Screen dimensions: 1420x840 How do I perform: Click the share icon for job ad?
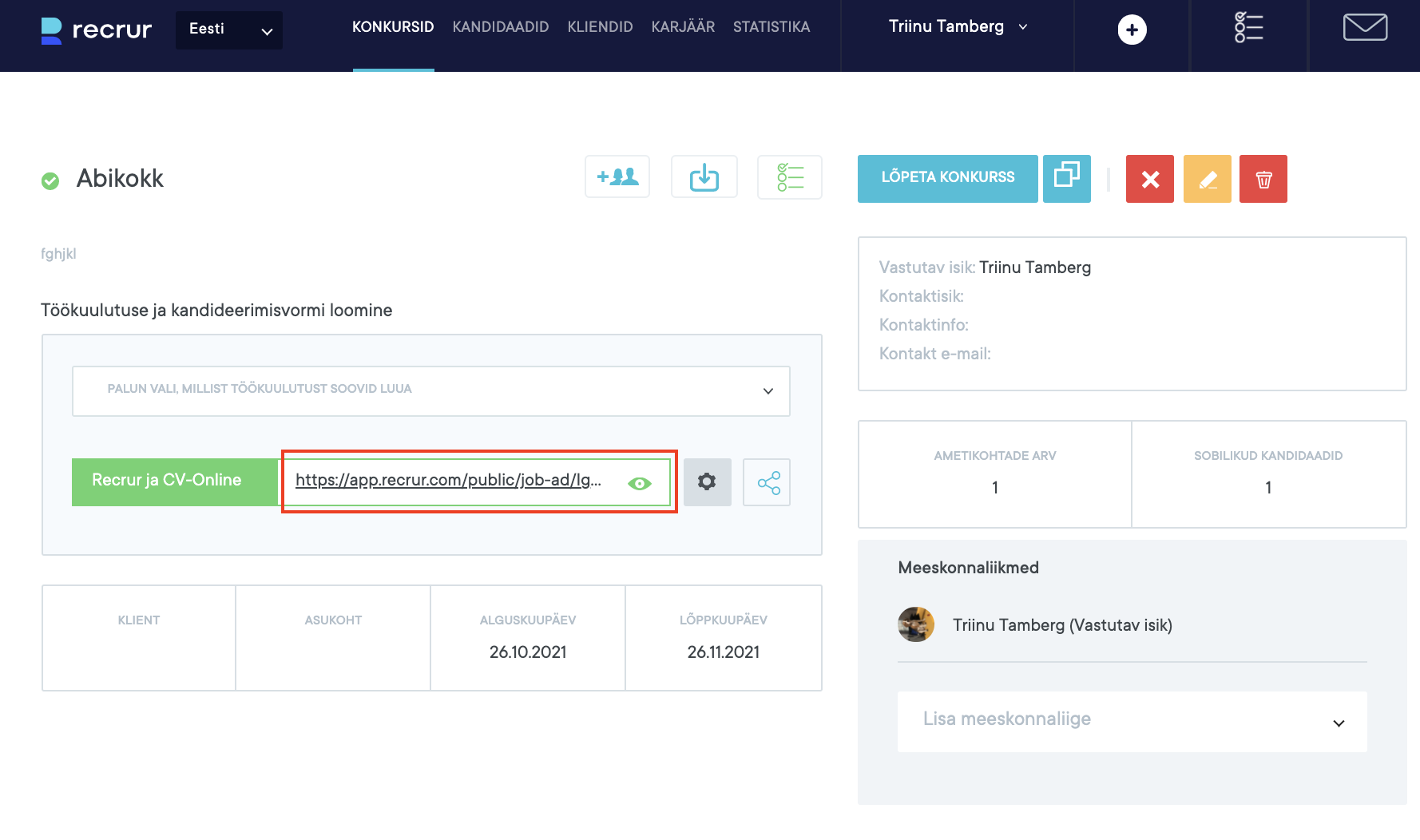click(x=767, y=482)
